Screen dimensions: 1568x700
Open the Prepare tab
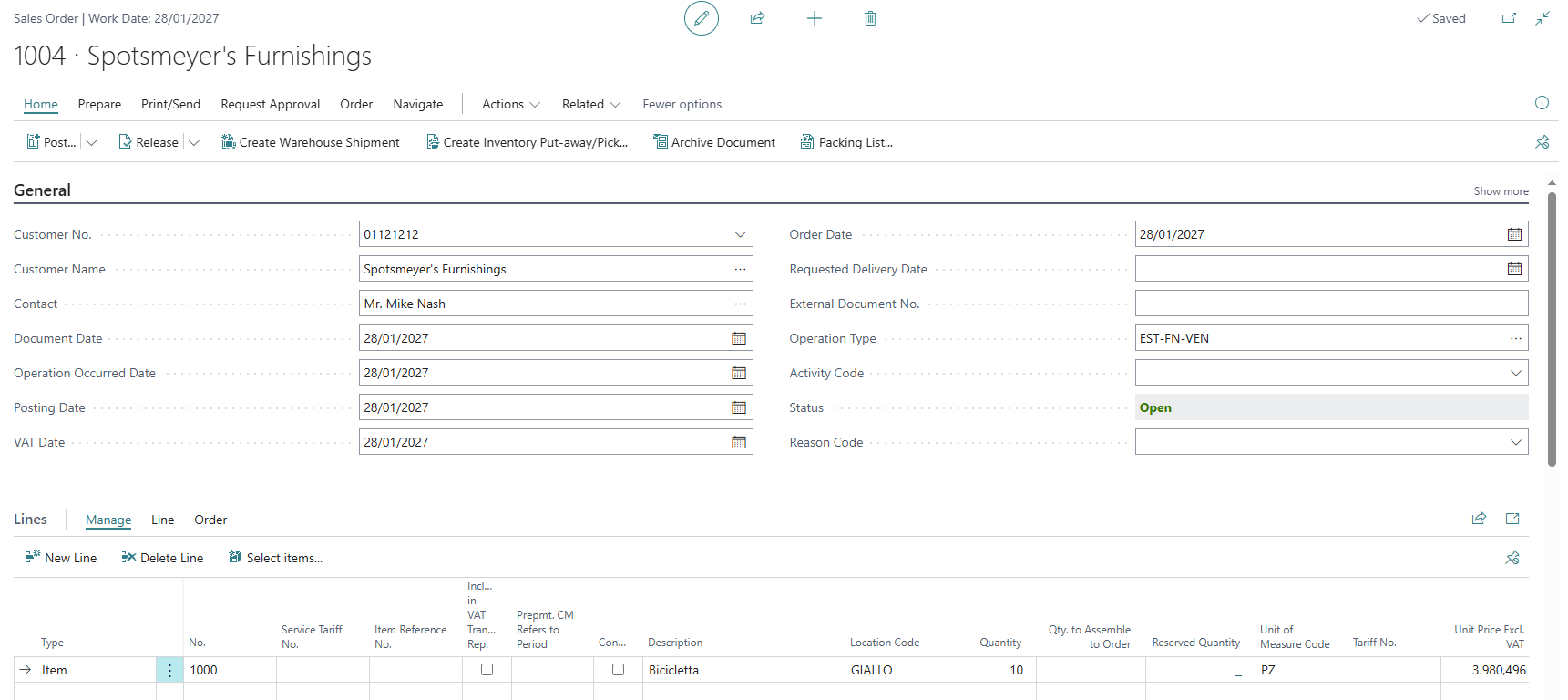[x=99, y=104]
